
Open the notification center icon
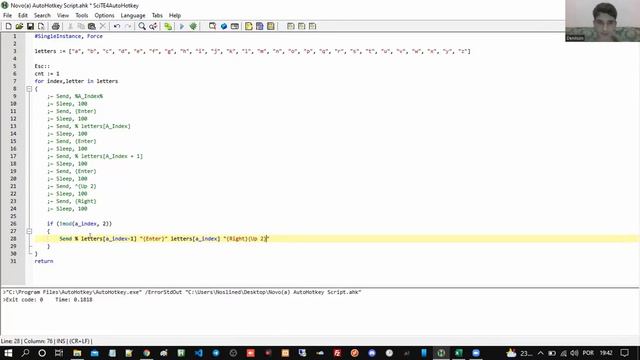click(624, 353)
